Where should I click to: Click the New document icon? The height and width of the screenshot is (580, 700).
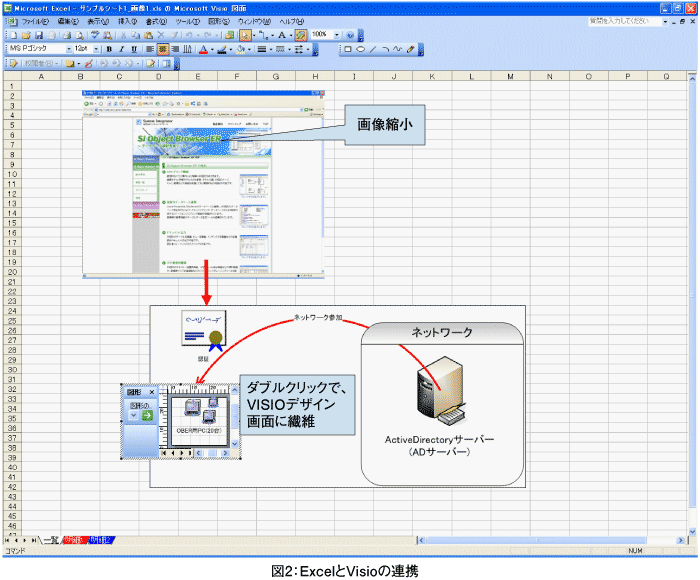pos(14,35)
